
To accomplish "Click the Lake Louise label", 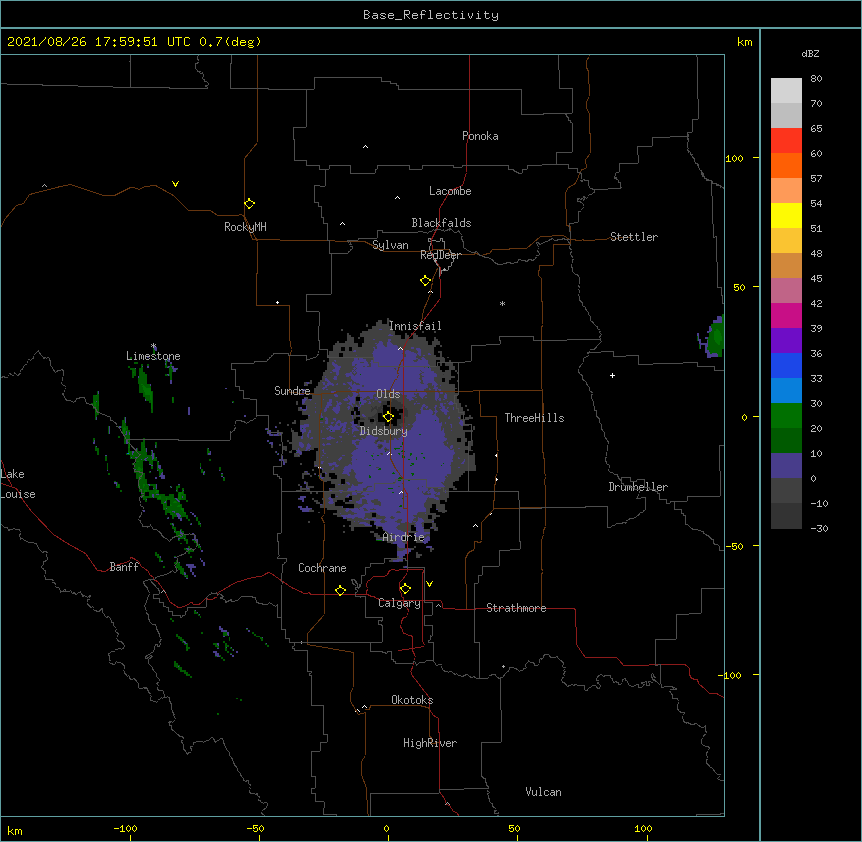I will tap(18, 484).
